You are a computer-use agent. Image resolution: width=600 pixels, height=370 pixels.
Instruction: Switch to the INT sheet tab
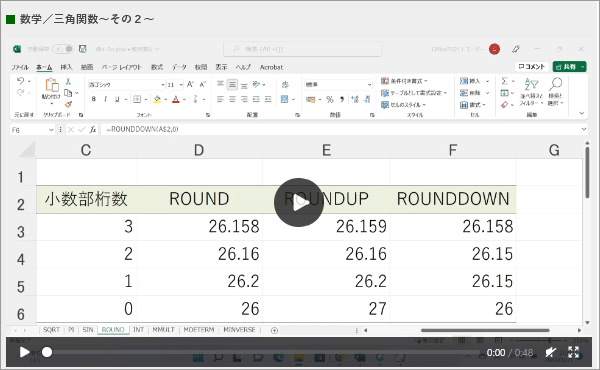click(x=139, y=329)
